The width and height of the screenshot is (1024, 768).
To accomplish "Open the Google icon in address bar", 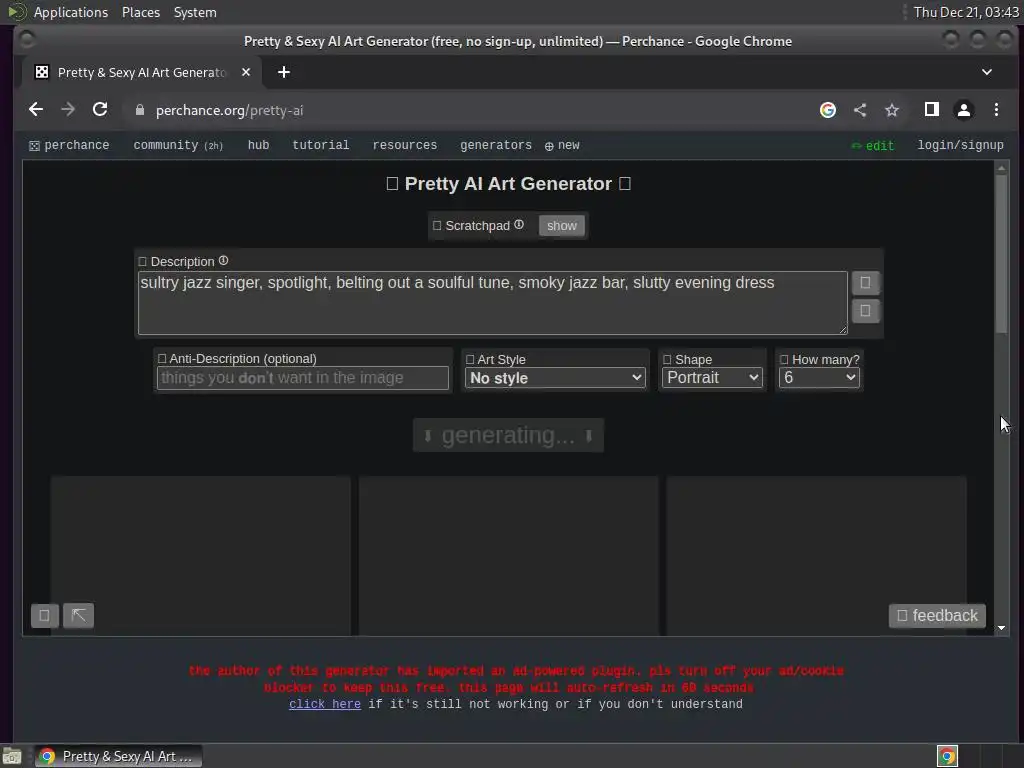I will click(x=828, y=110).
